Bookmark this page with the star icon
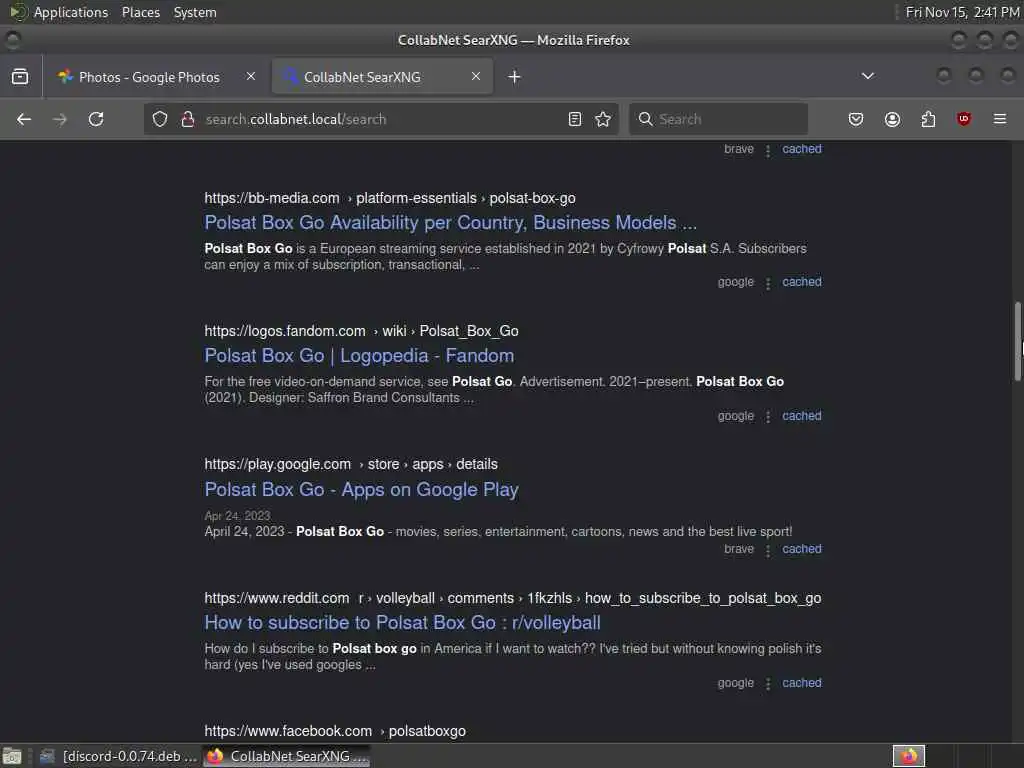1024x768 pixels. point(603,119)
